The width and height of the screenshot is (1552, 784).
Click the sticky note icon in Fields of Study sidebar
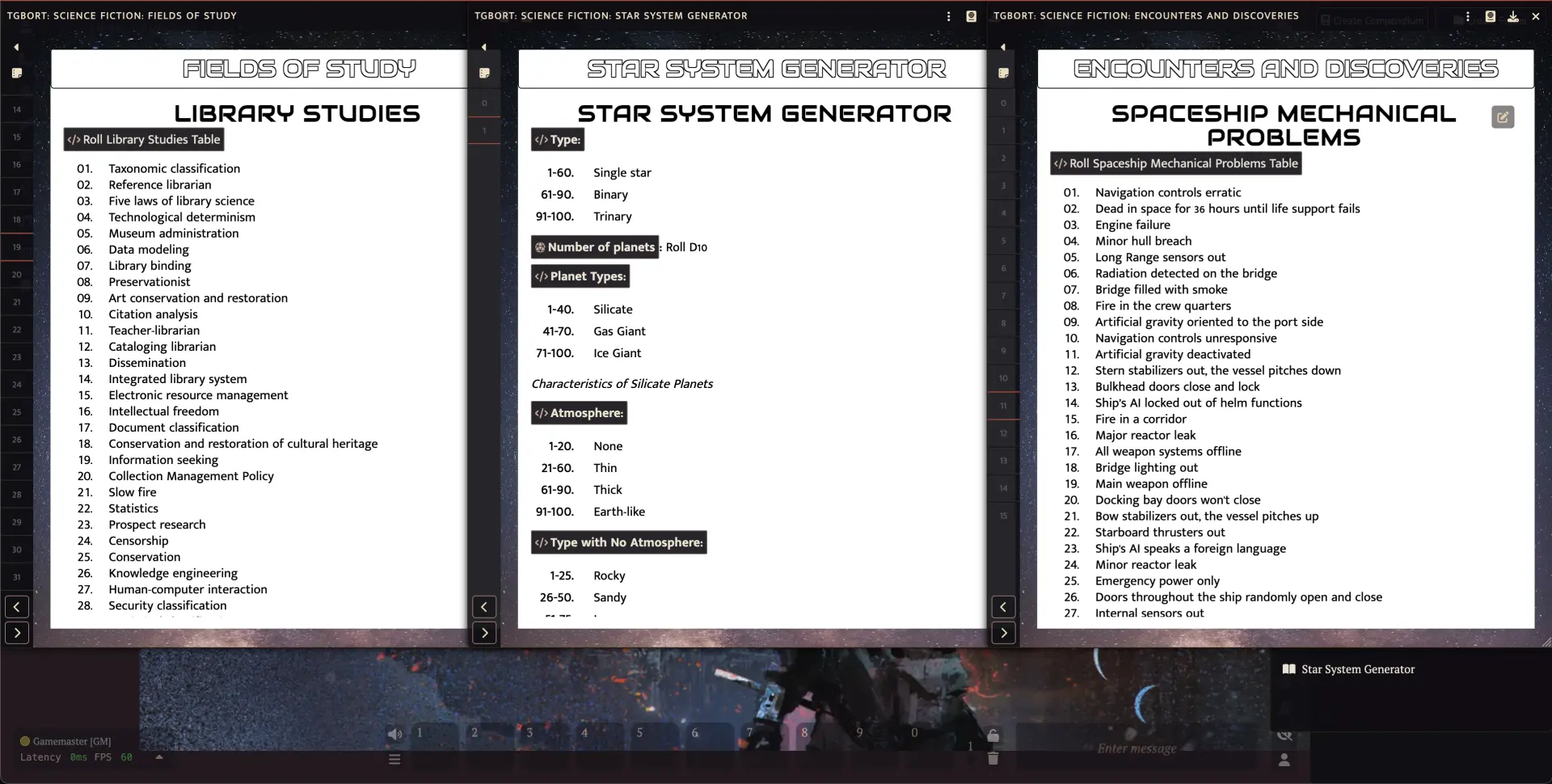(16, 73)
